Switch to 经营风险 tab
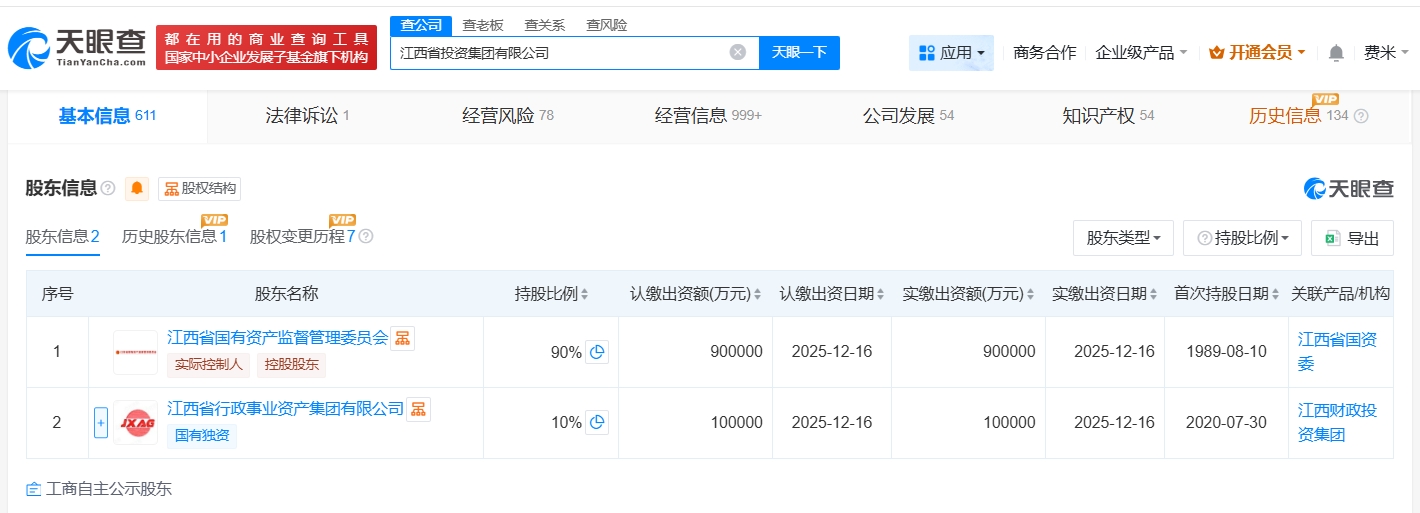This screenshot has width=1420, height=513. [507, 116]
